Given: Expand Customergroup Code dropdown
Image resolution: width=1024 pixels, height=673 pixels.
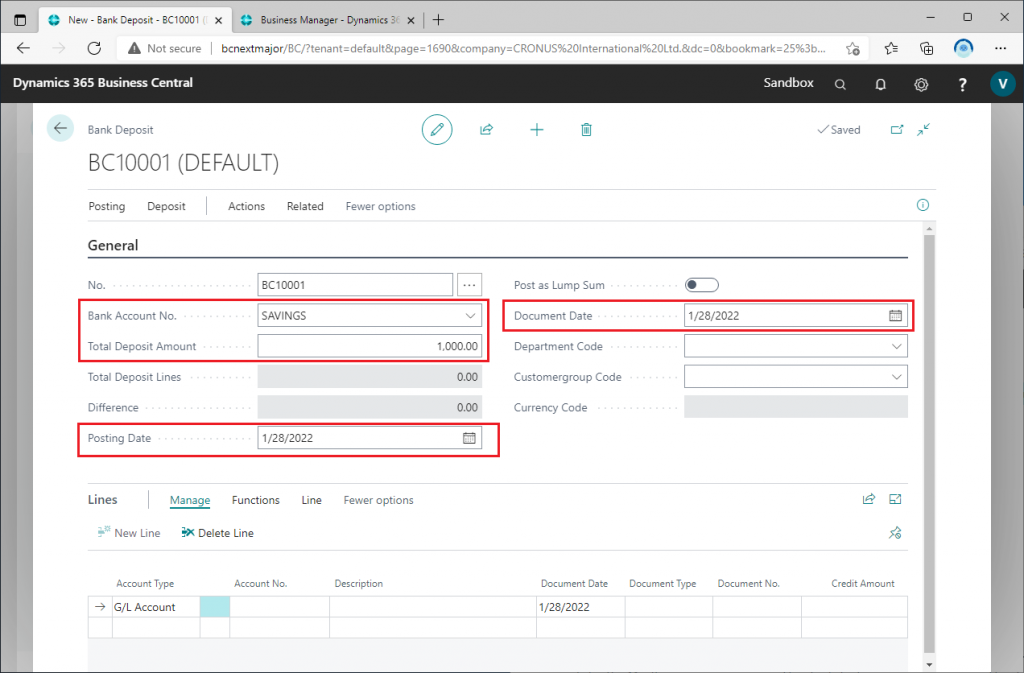Looking at the screenshot, I should [x=896, y=377].
